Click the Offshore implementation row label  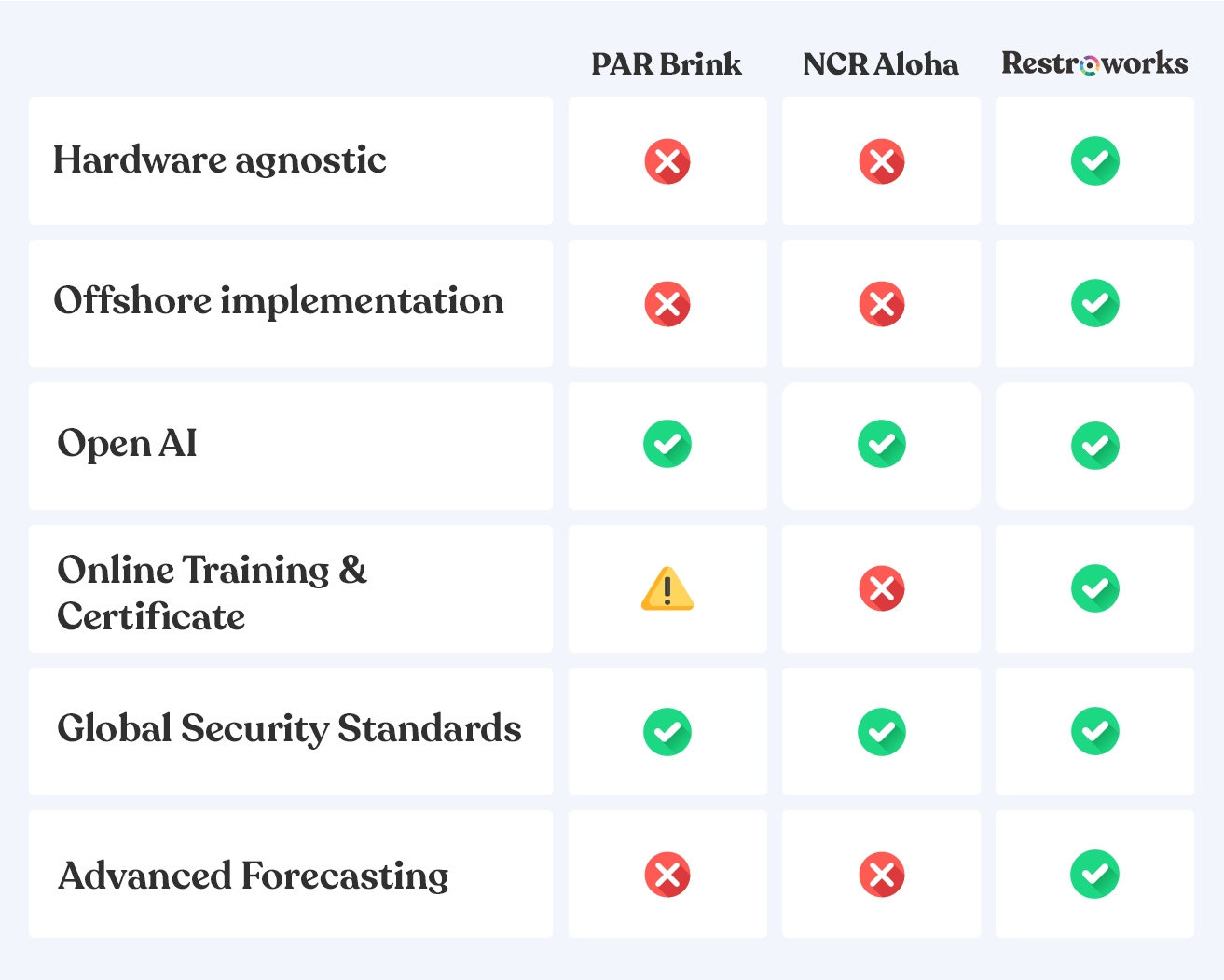279,301
